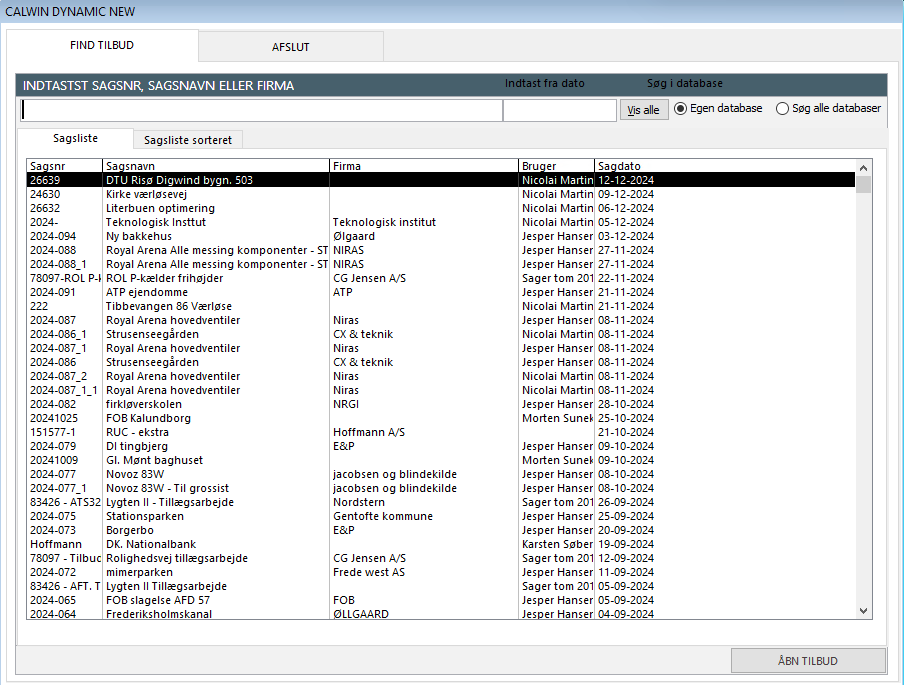904x685 pixels.
Task: Select the Frederiksholmskanal case
Action: pyautogui.click(x=441, y=614)
